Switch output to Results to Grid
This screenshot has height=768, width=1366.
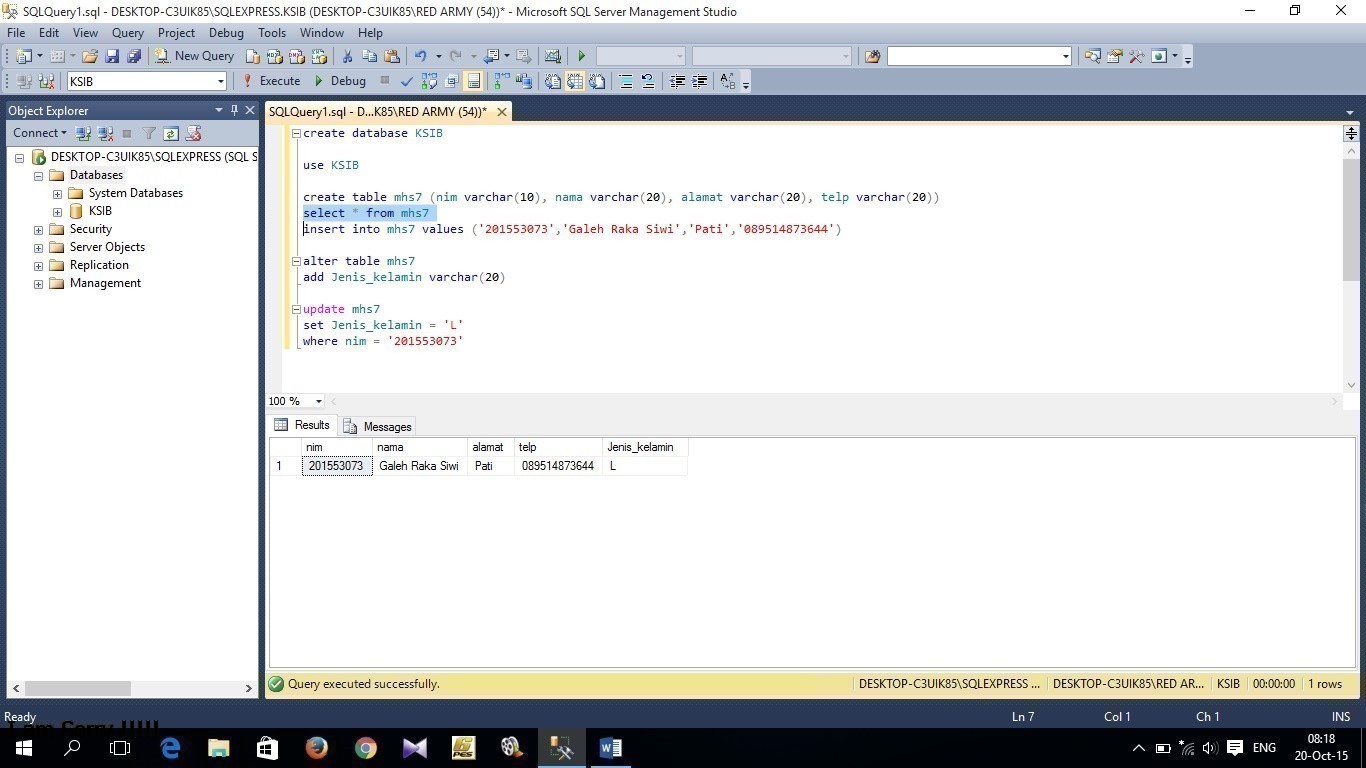(x=575, y=81)
